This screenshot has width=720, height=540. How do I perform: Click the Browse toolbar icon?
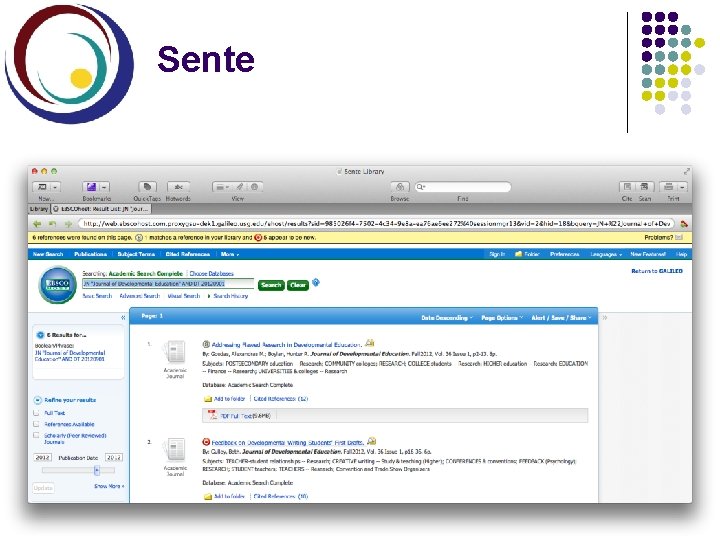click(400, 187)
